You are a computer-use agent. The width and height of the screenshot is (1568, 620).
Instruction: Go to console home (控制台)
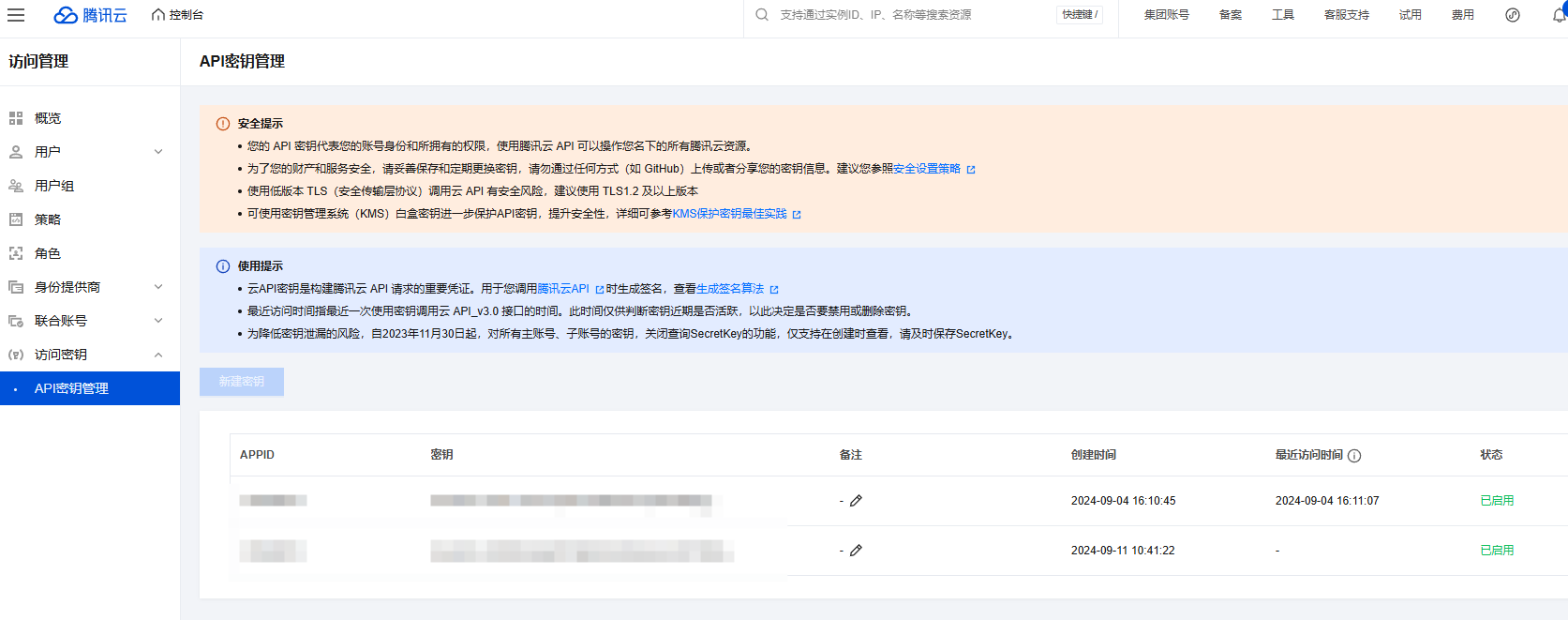(177, 15)
